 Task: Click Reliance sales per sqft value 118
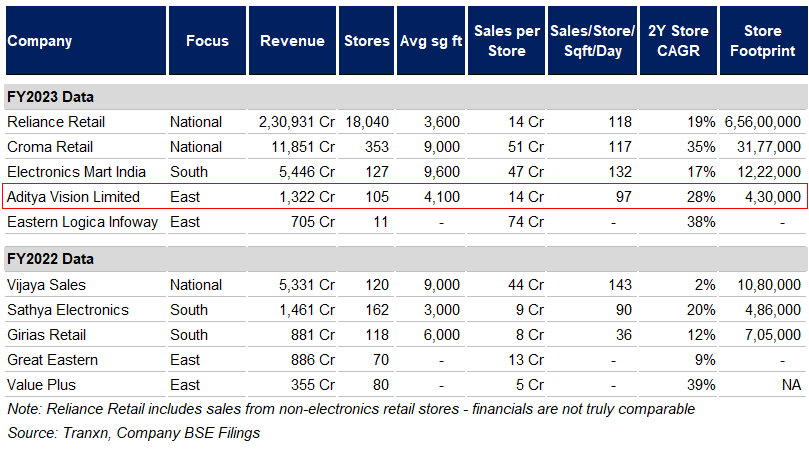coord(620,122)
